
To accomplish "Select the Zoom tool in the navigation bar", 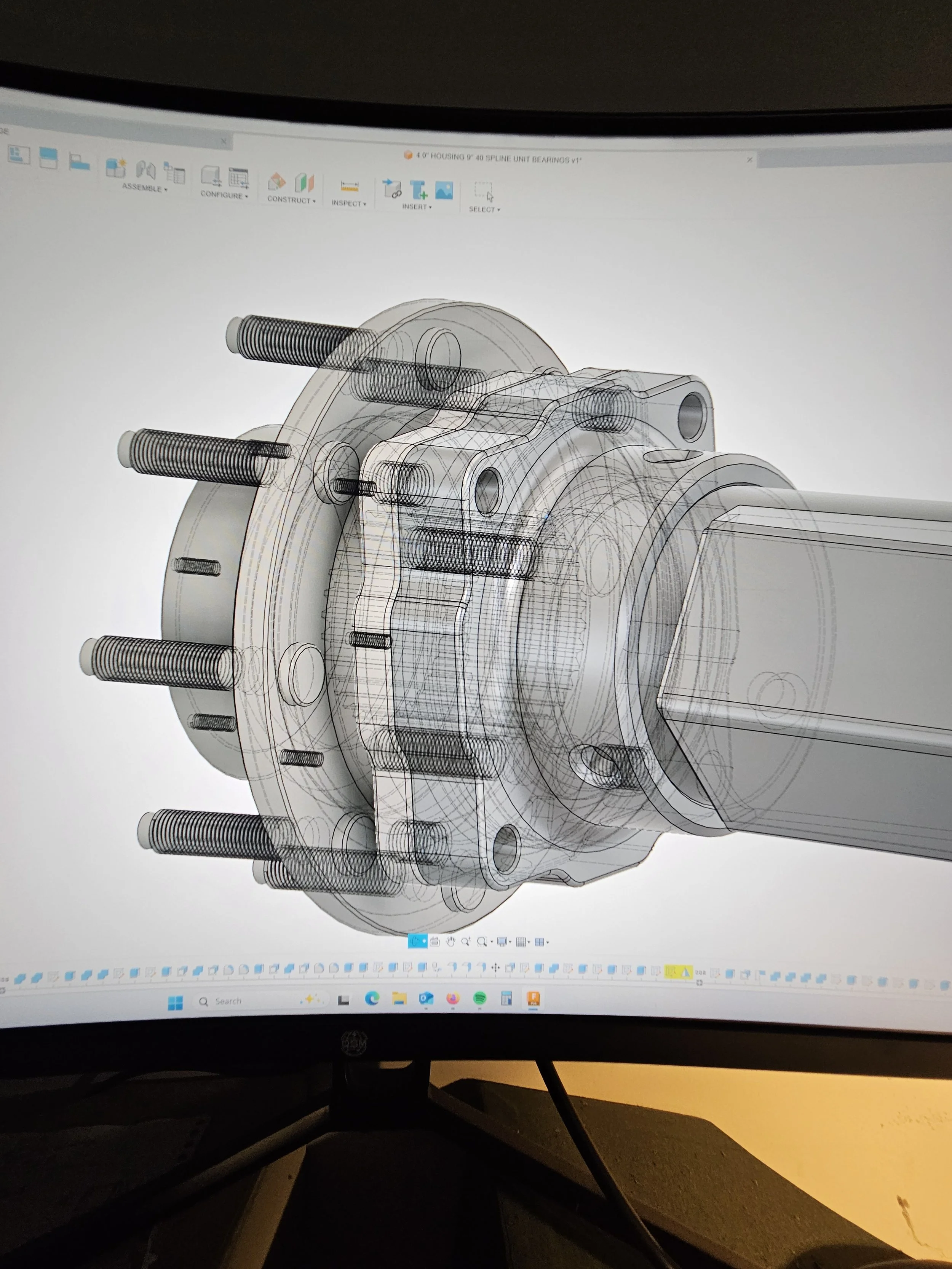I will 465,942.
